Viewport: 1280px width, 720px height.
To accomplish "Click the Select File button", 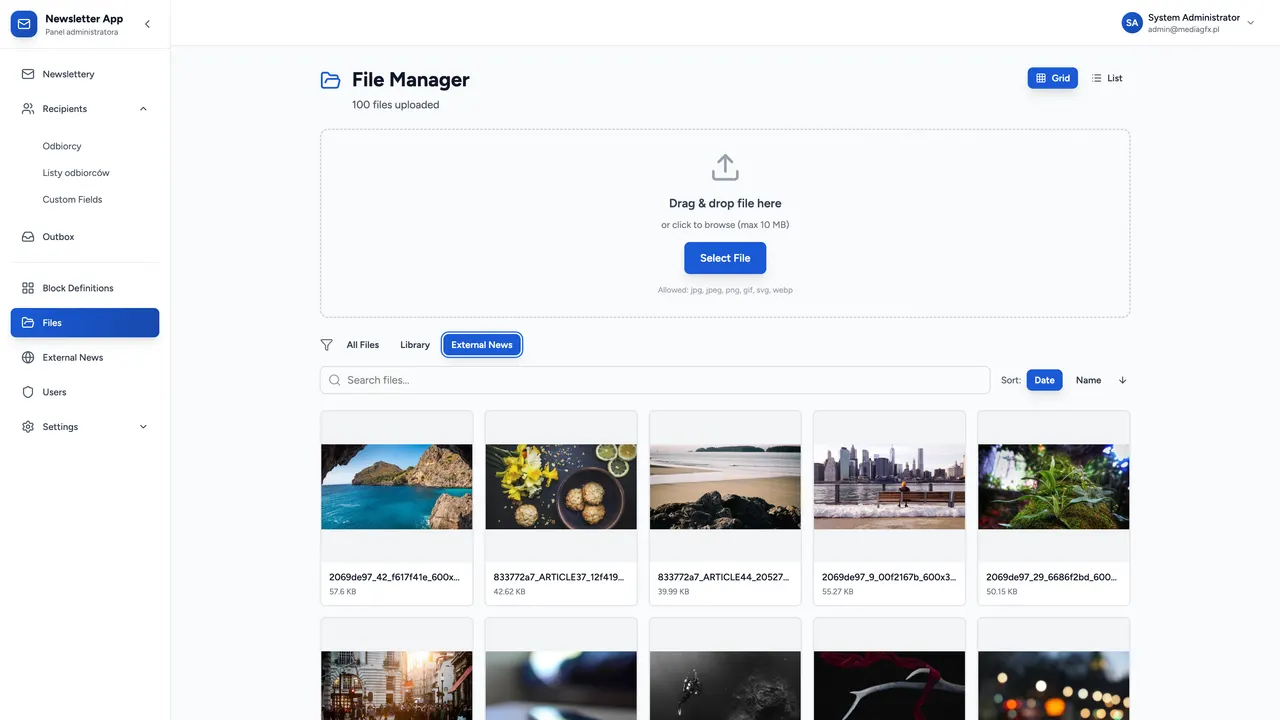I will pos(725,258).
